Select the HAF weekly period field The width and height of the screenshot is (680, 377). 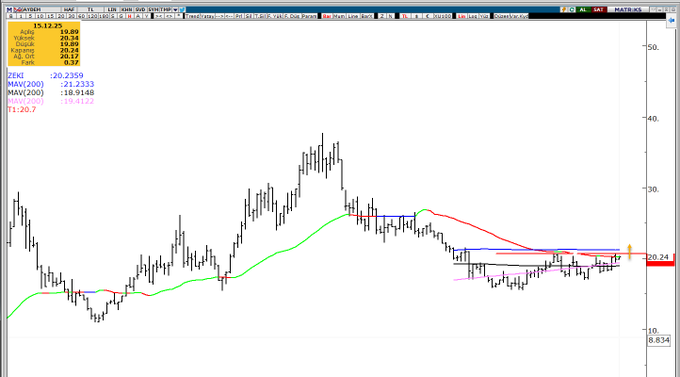point(69,10)
